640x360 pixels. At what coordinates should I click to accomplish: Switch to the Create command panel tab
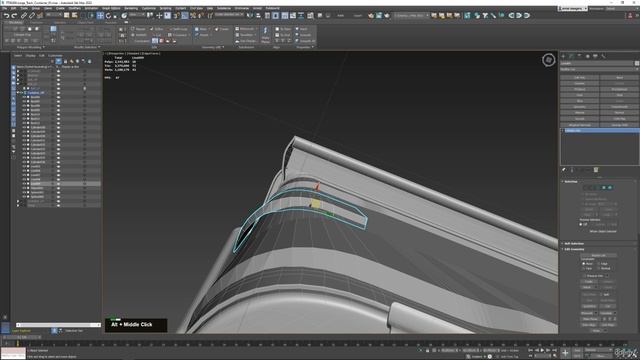[564, 56]
